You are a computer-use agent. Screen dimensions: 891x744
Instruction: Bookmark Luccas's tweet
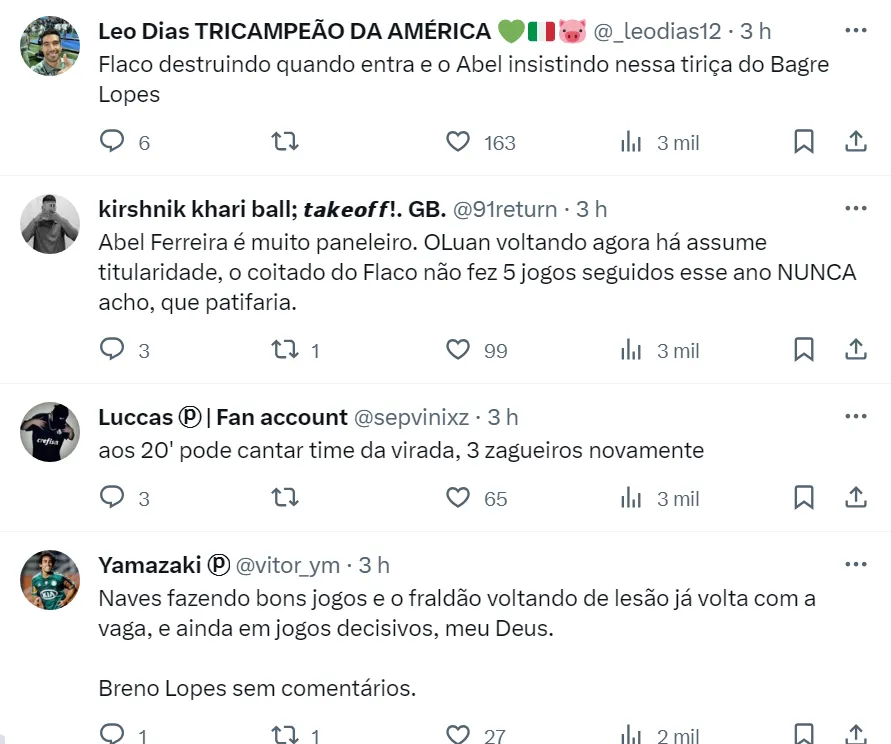coord(804,498)
